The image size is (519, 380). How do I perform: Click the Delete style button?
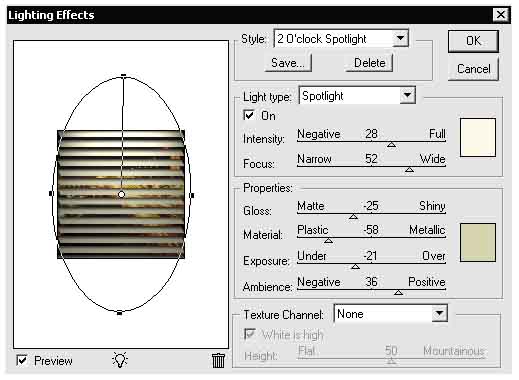(369, 63)
